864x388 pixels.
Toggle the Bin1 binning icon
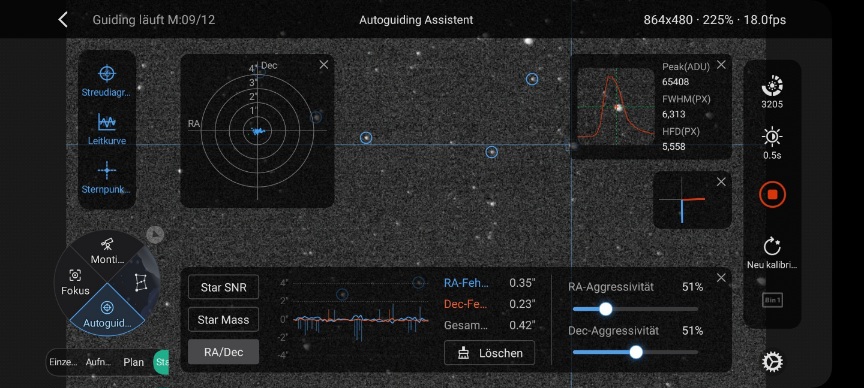coord(772,300)
